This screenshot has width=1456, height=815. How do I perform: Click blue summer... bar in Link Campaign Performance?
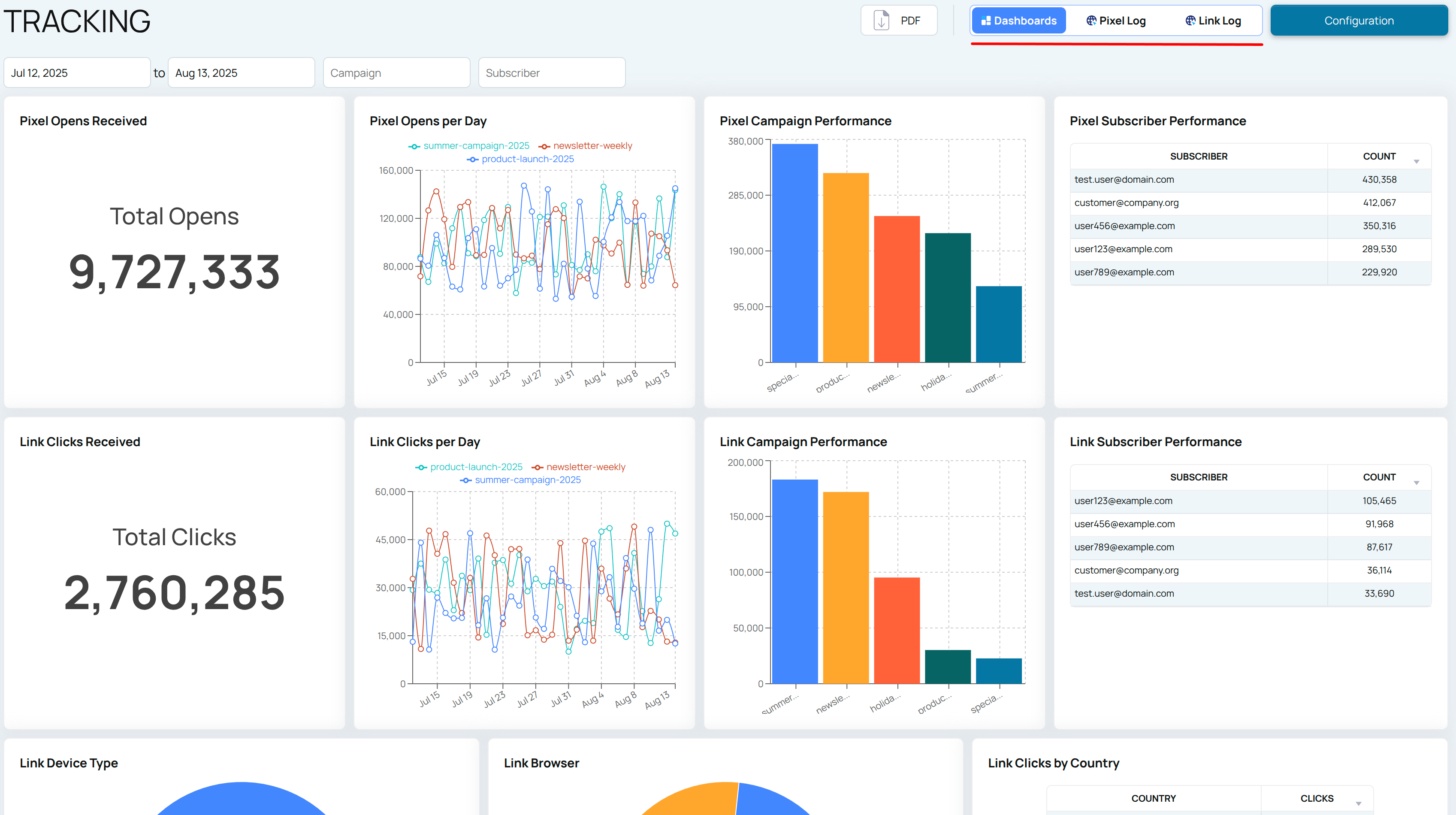[x=794, y=582]
